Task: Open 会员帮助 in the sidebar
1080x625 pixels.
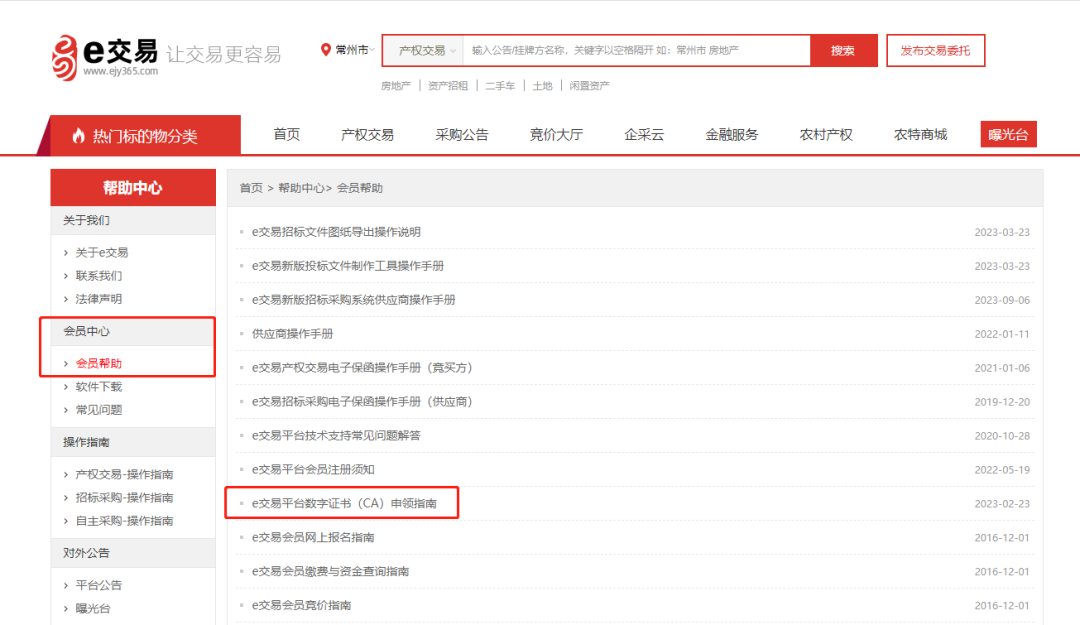Action: (98, 363)
